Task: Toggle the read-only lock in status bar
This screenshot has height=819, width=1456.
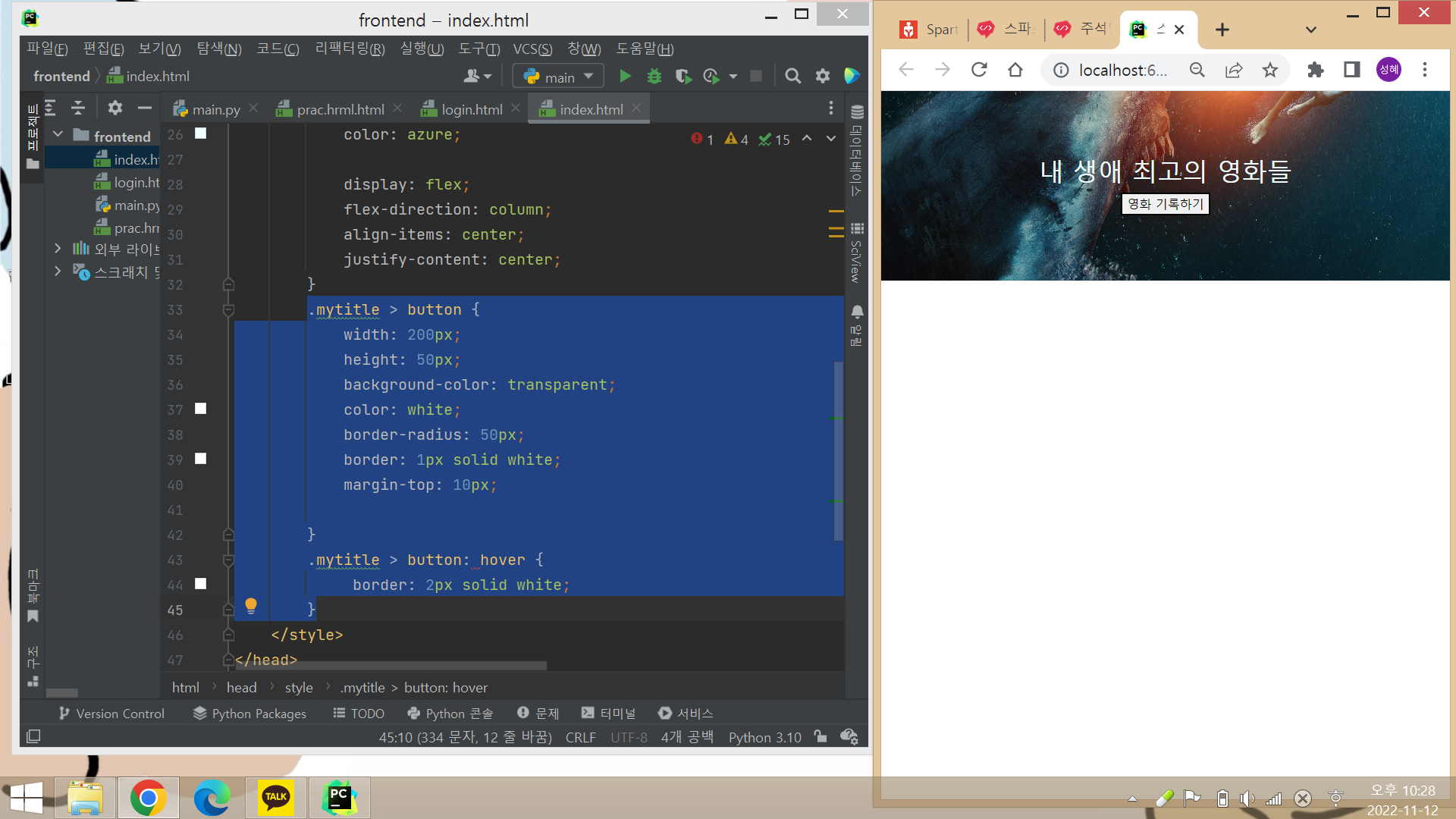Action: pyautogui.click(x=821, y=736)
